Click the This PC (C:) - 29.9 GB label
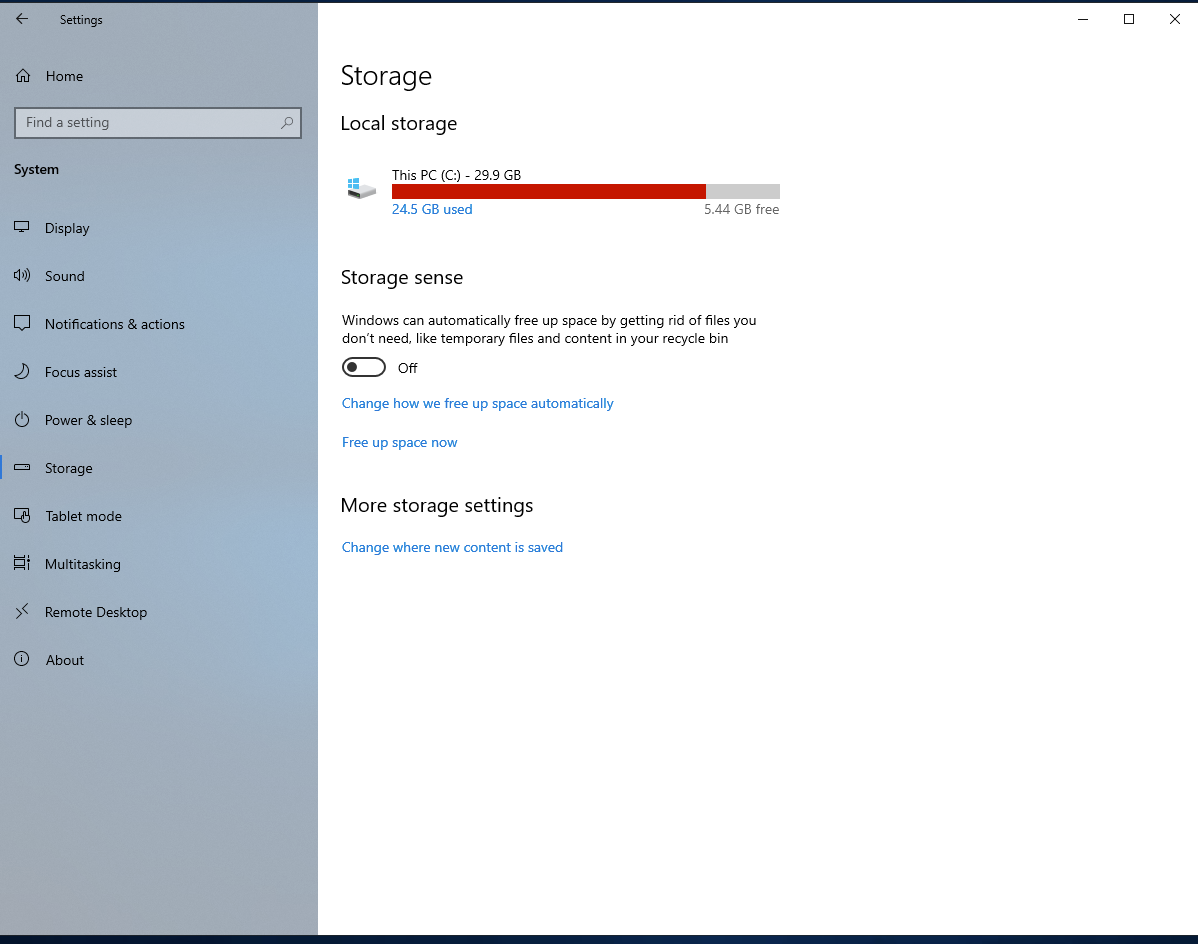Viewport: 1198px width, 944px height. [456, 175]
